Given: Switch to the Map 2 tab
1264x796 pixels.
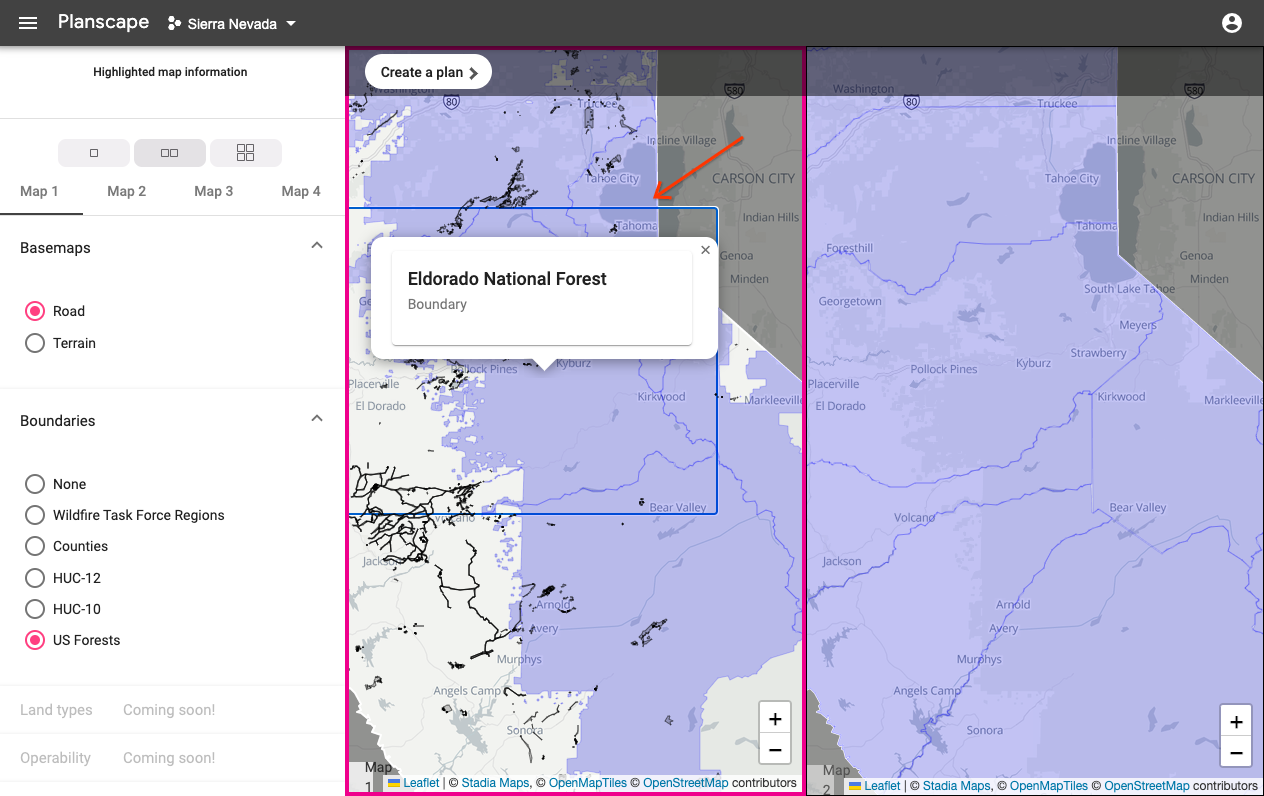Looking at the screenshot, I should tap(126, 191).
